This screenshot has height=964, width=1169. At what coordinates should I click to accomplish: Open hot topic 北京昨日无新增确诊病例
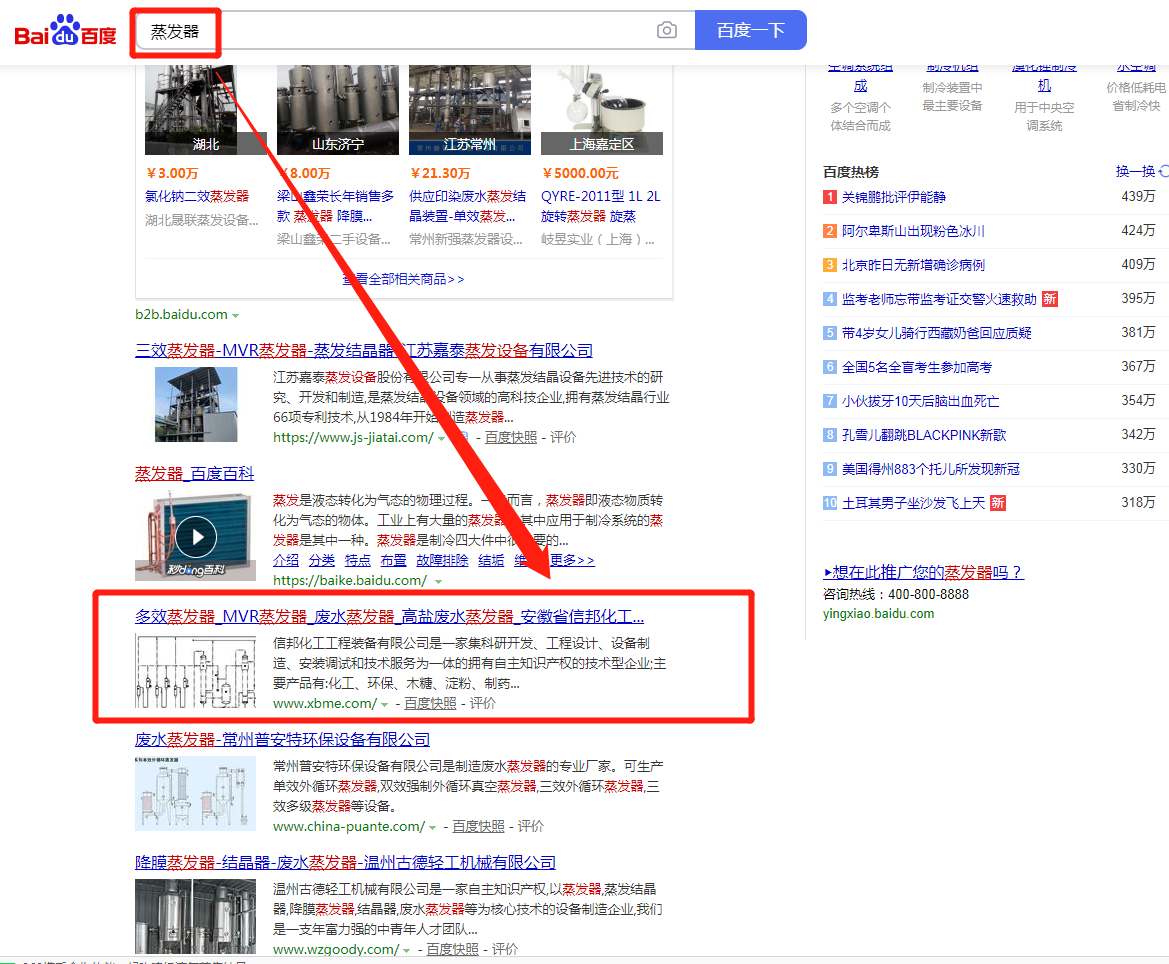pos(913,265)
